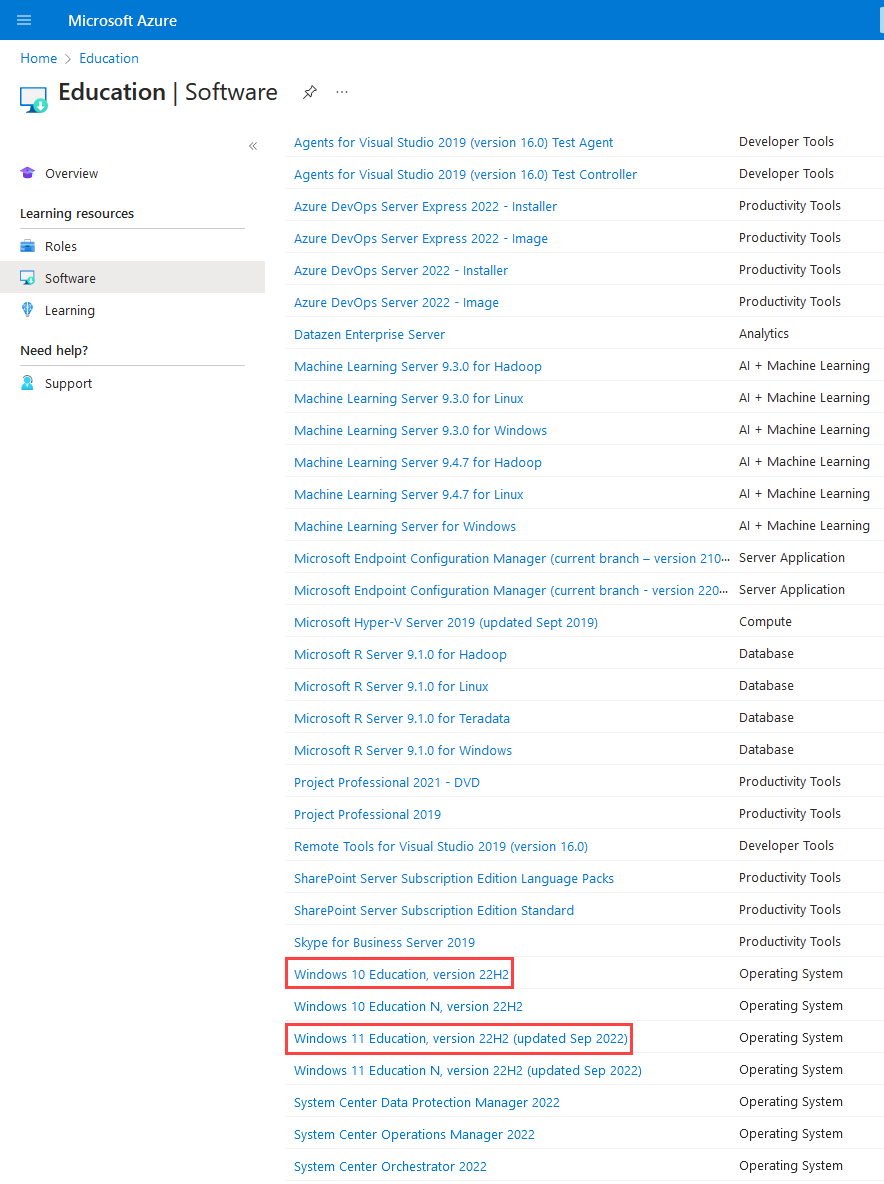
Task: Open SharePoint Server Subscription Edition Language Packs
Action: [x=454, y=878]
